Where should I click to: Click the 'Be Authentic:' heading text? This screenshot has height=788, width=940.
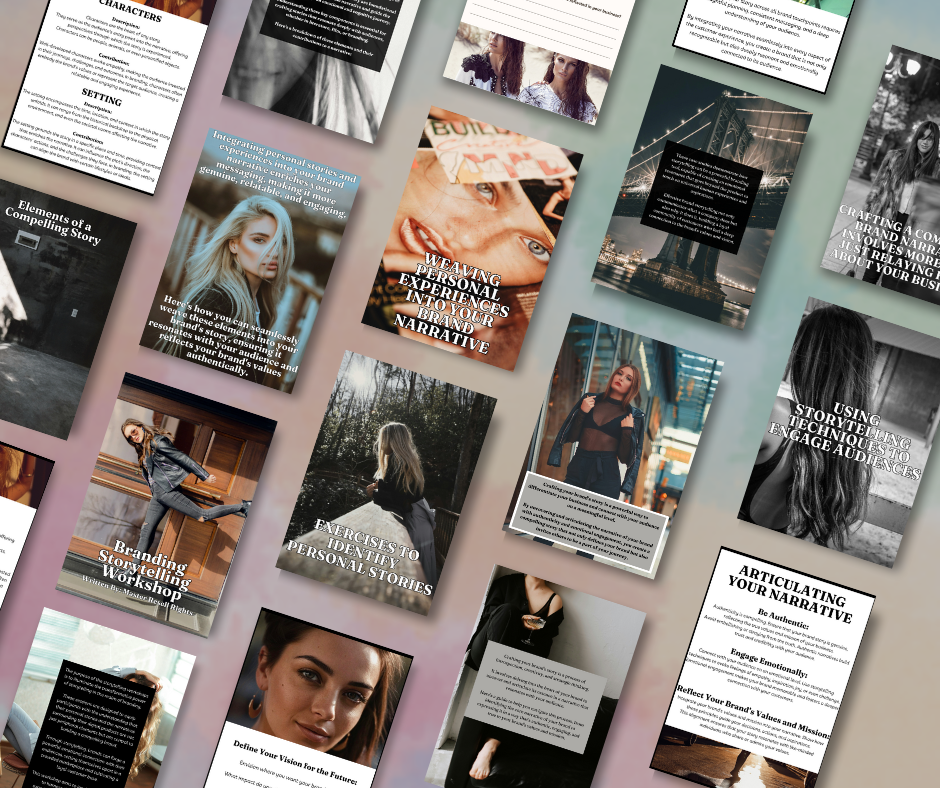[x=783, y=618]
